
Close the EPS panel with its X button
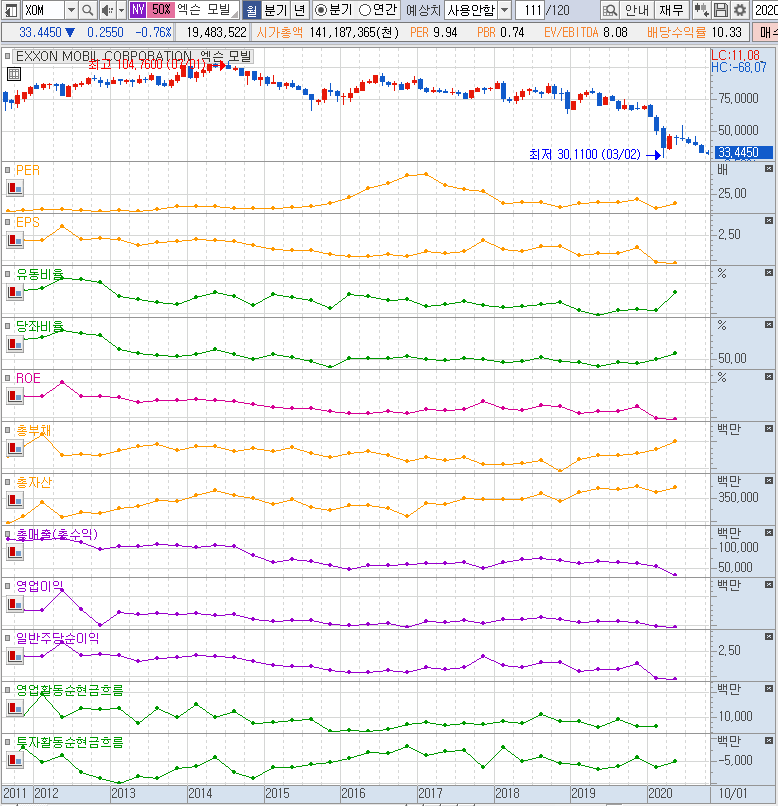769,221
